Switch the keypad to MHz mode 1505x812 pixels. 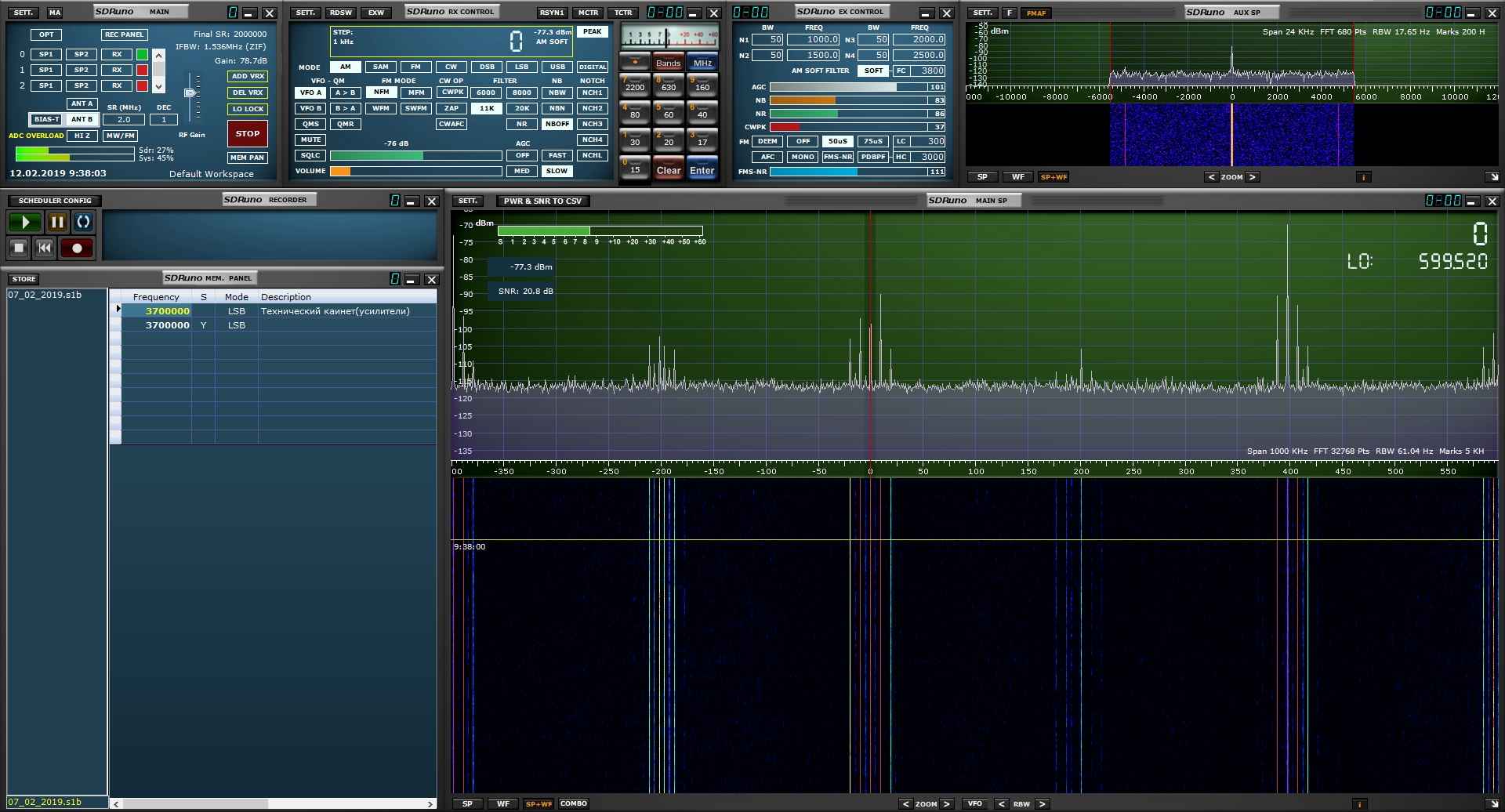coord(702,62)
